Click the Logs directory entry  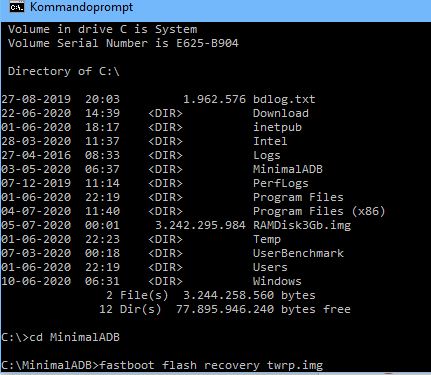click(267, 155)
